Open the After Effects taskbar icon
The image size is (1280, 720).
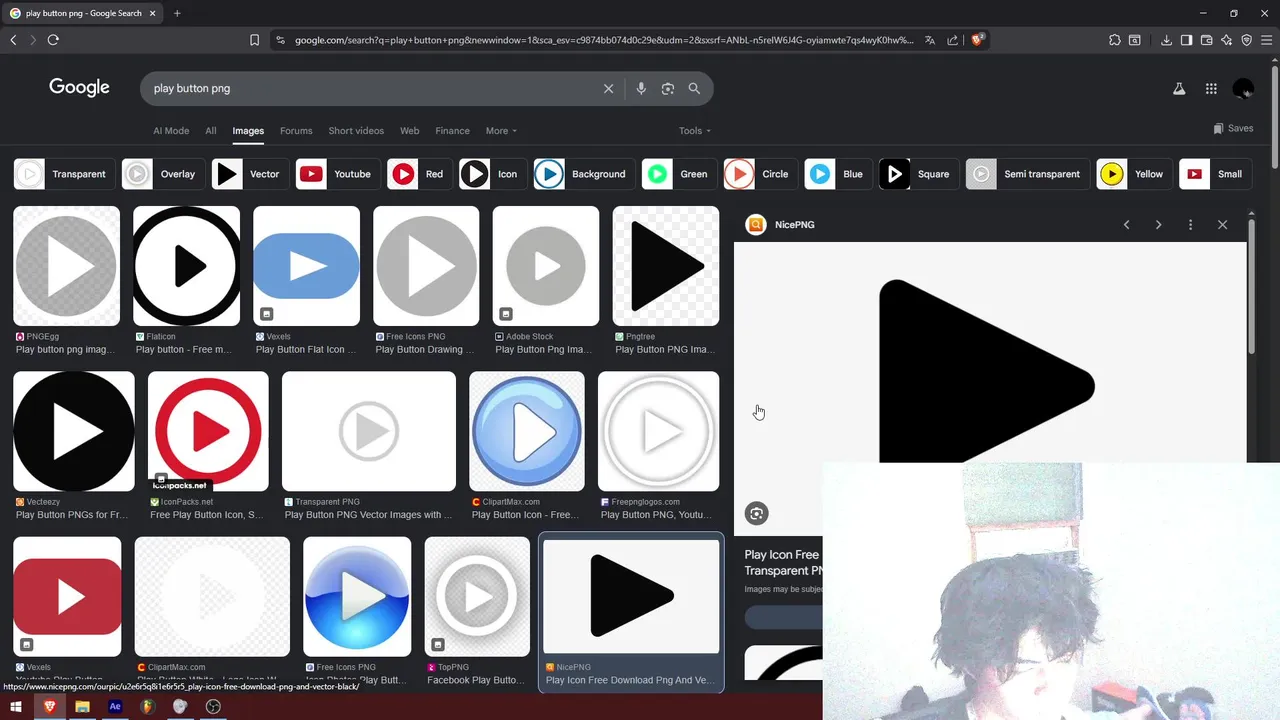[x=115, y=706]
